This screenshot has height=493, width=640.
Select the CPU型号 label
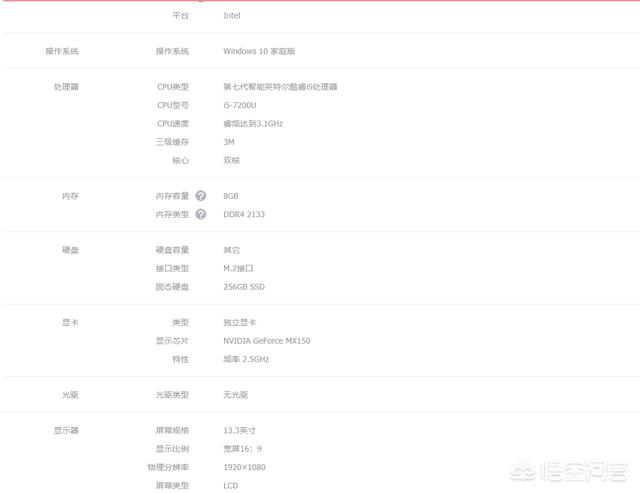click(173, 105)
